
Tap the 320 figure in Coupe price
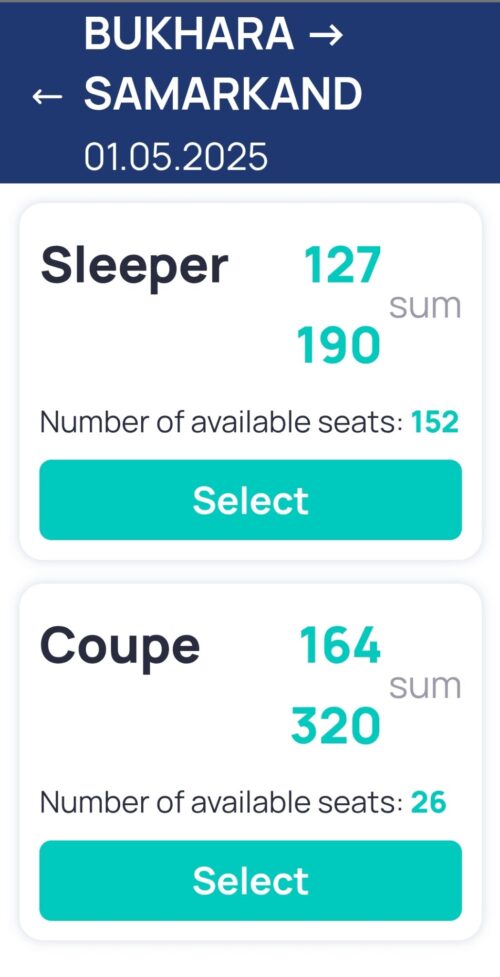(x=336, y=726)
